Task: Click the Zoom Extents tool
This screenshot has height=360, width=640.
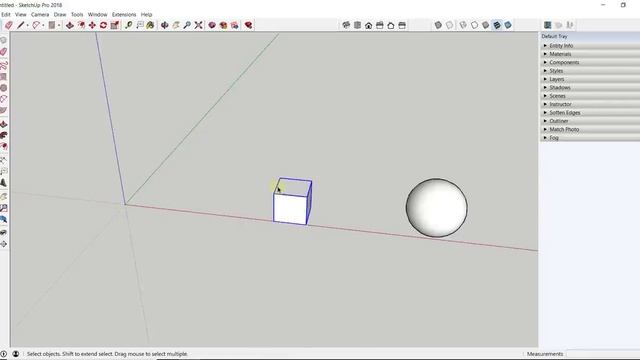Action: coord(198,25)
